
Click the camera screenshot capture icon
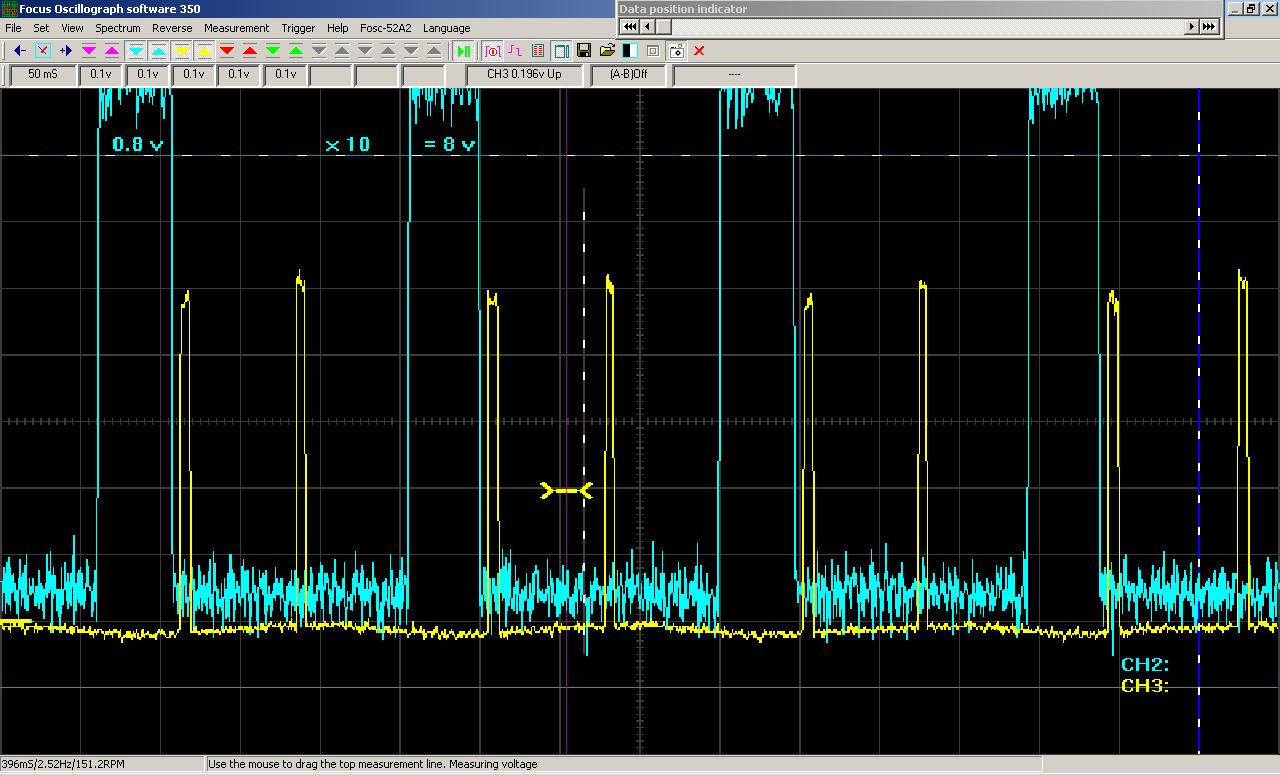tap(677, 51)
